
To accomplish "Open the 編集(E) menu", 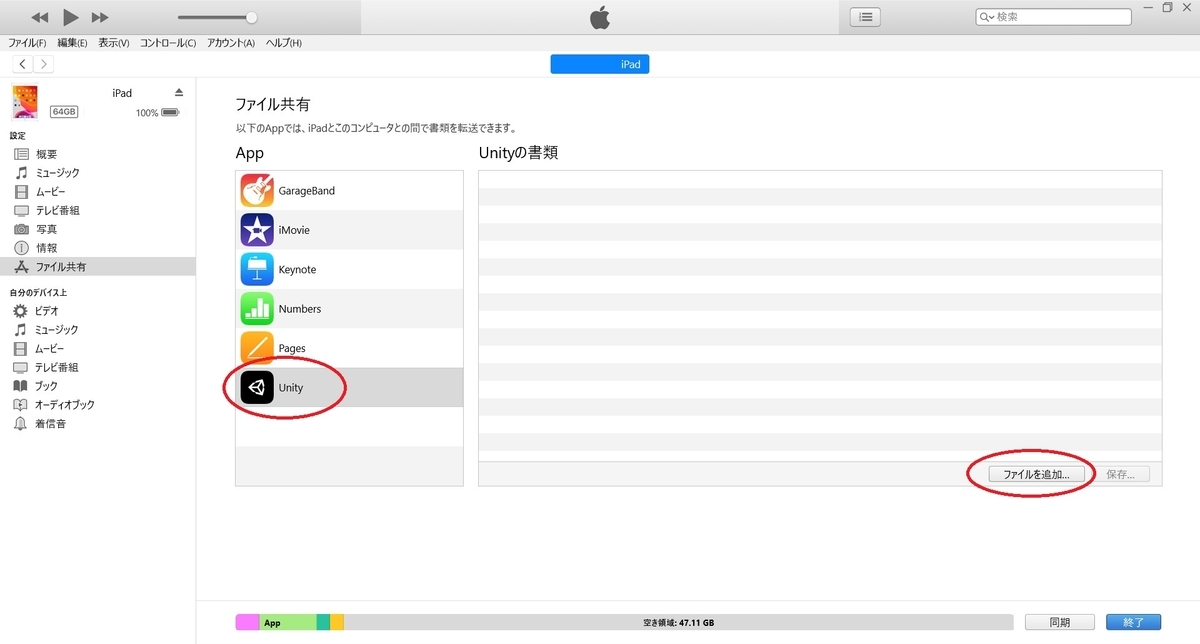I will pyautogui.click(x=72, y=43).
